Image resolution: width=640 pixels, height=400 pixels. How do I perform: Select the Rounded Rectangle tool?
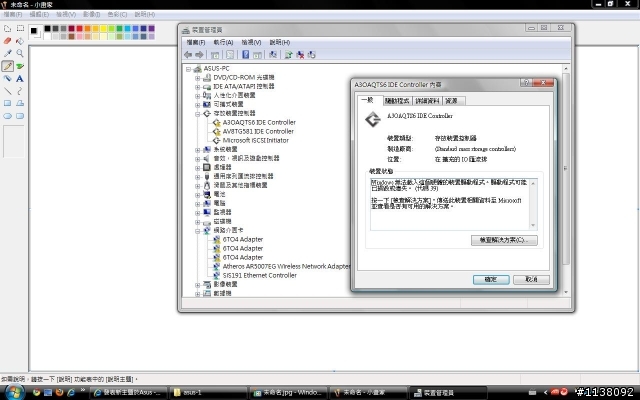click(20, 116)
